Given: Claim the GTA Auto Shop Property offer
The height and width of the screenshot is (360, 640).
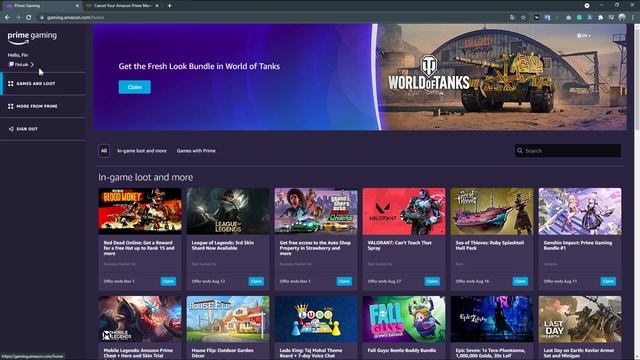Looking at the screenshot, I should tap(344, 281).
